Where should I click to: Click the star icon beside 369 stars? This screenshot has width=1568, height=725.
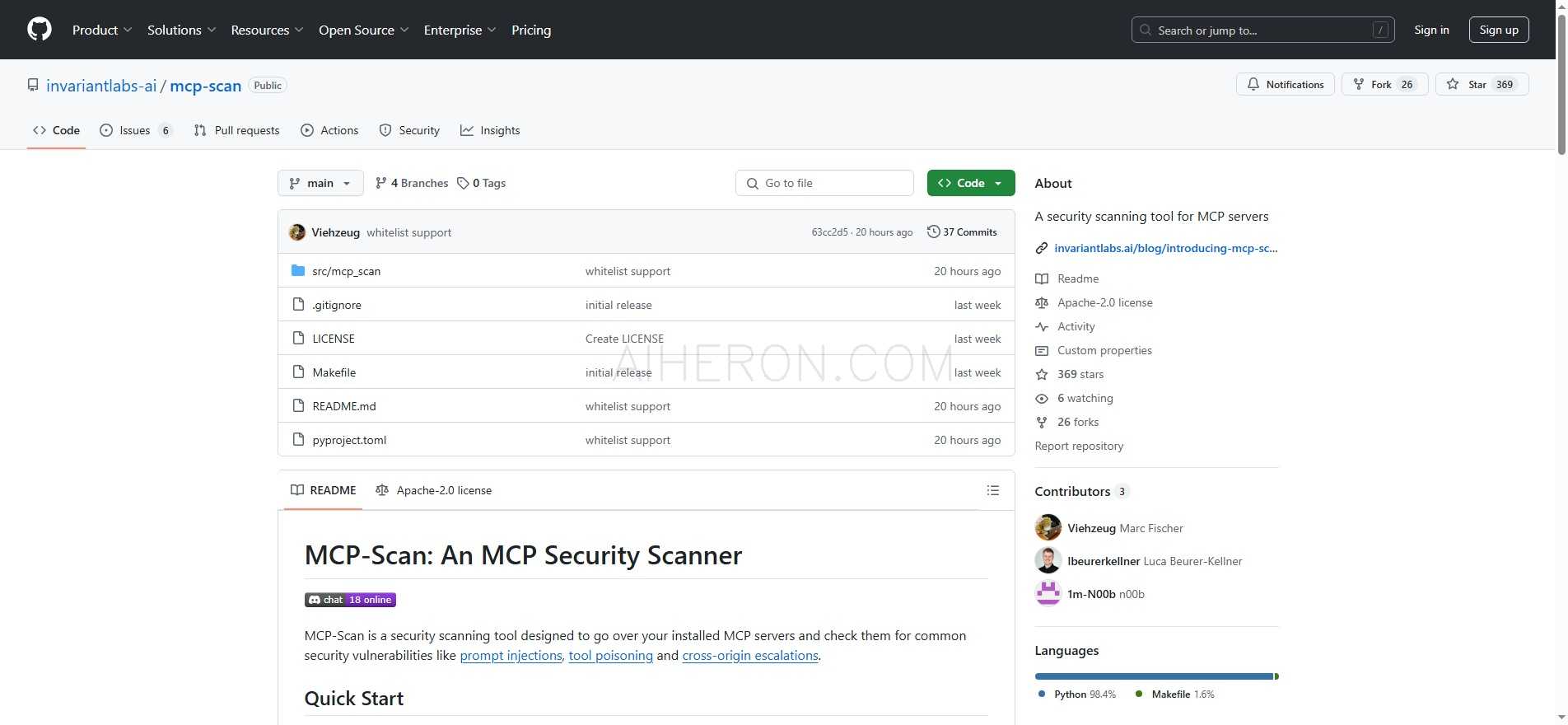pos(1042,375)
